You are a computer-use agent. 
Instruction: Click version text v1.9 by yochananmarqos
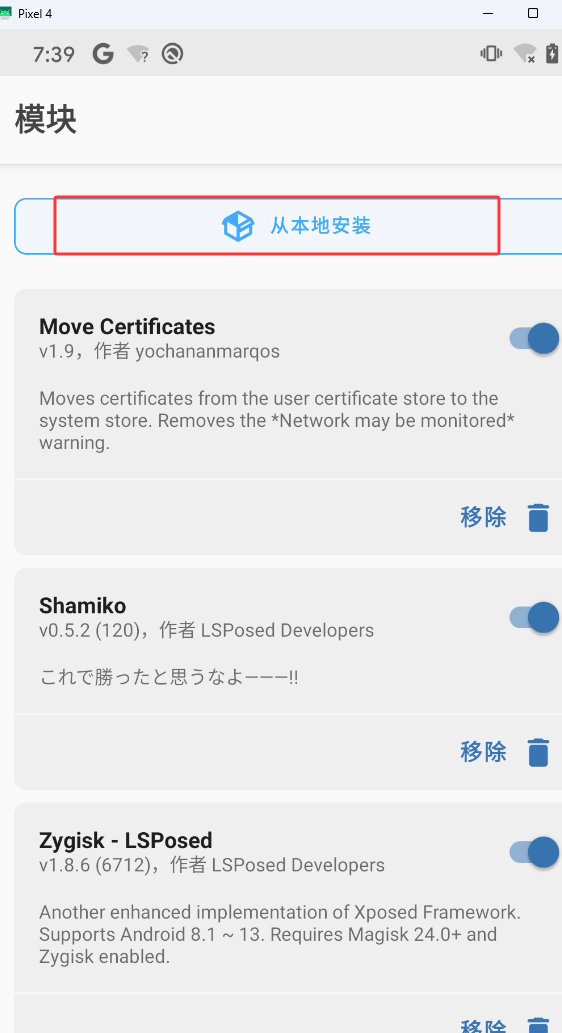159,352
